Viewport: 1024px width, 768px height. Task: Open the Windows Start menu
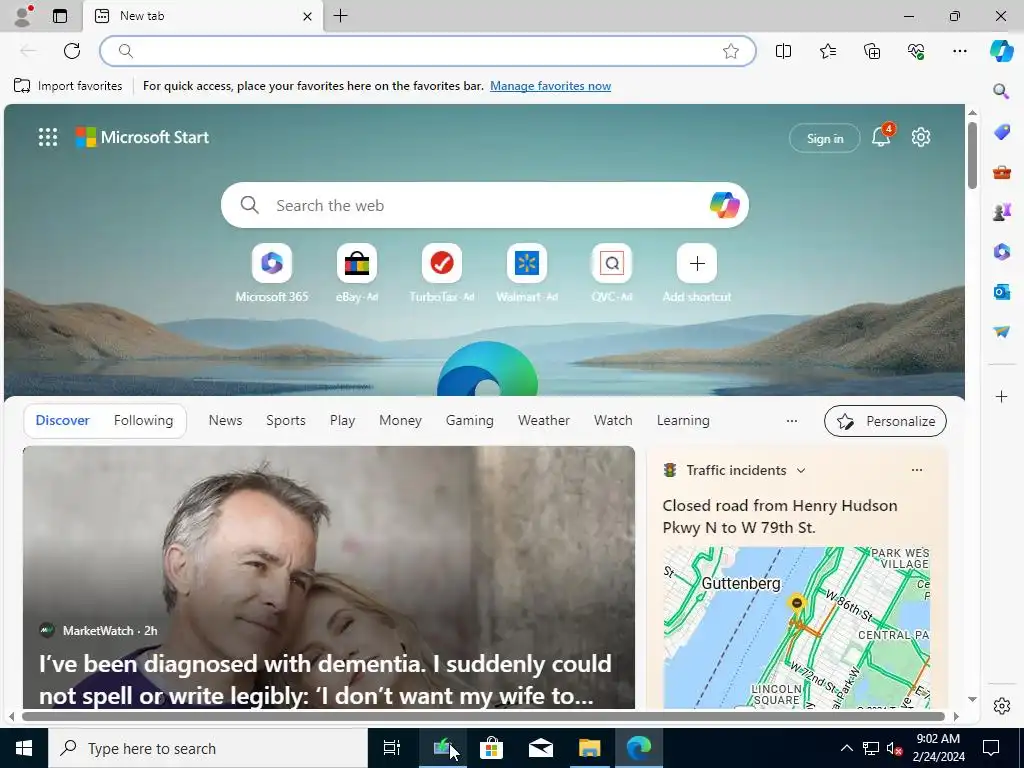coord(24,748)
